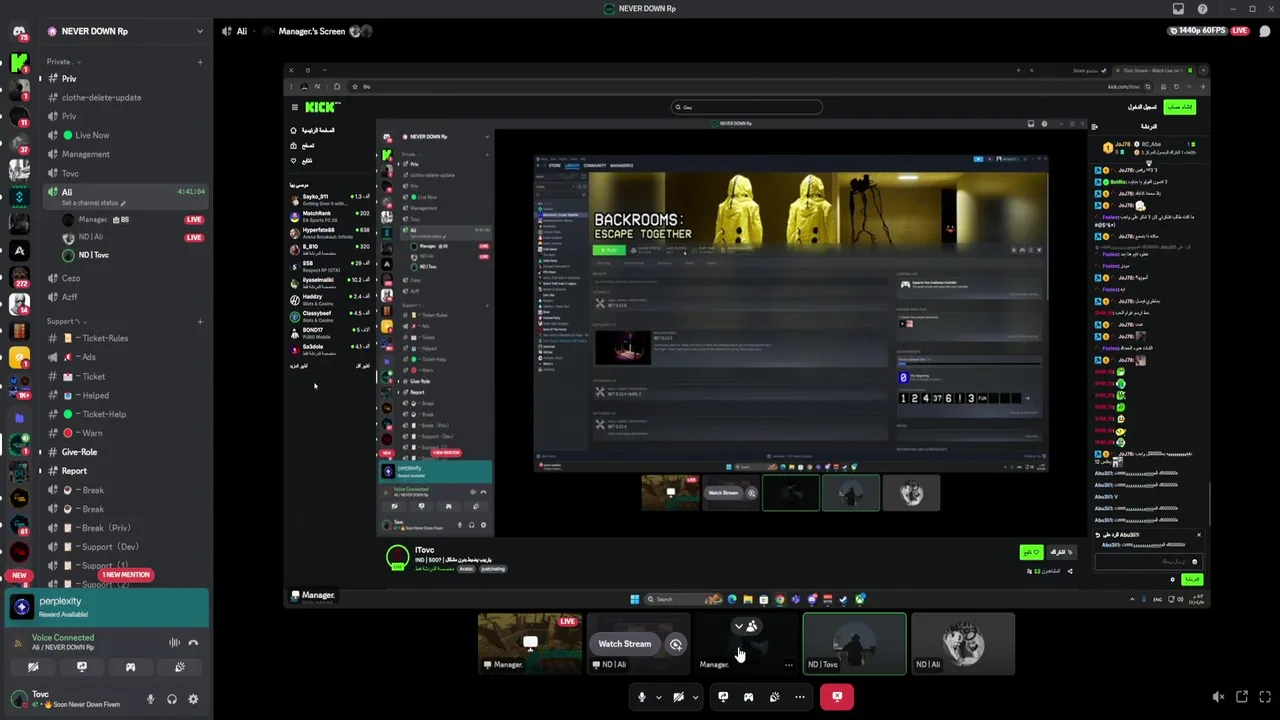The image size is (1280, 720).
Task: Add channel to Support category
Action: coord(200,322)
